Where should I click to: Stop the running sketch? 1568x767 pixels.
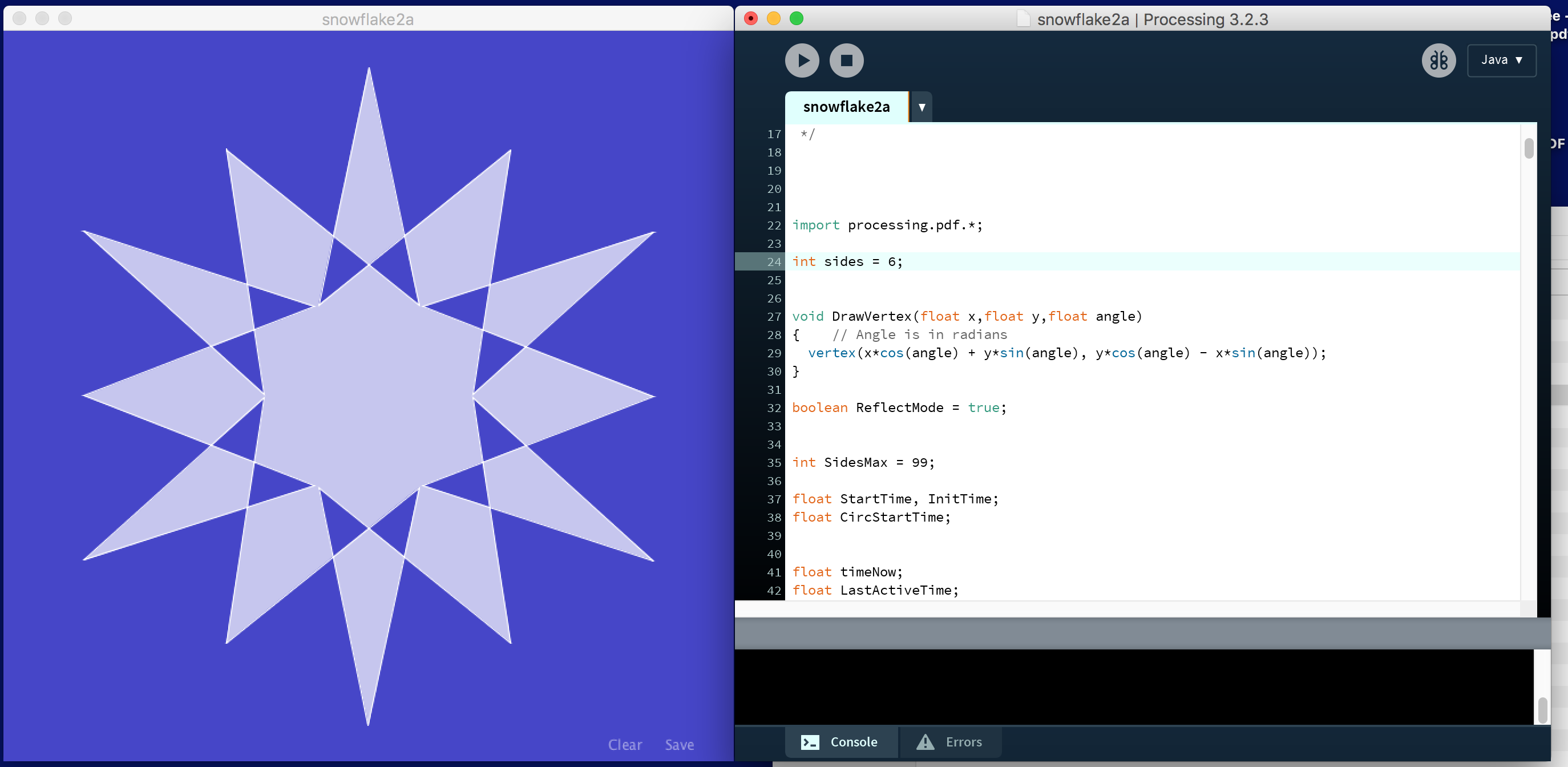[x=846, y=60]
